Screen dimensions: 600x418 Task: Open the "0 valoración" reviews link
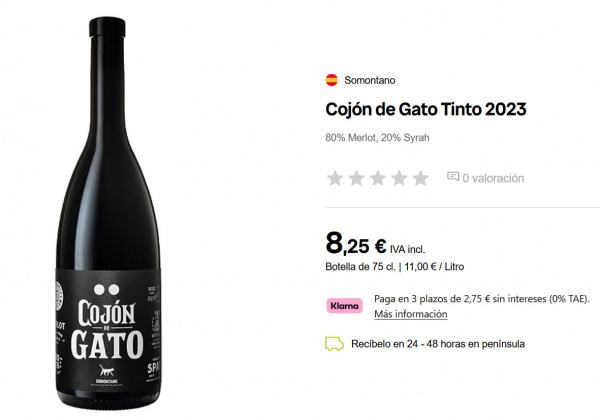tap(493, 178)
